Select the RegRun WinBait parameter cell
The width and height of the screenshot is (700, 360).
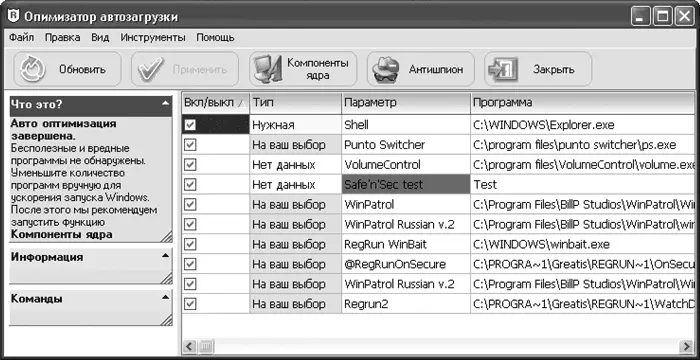(406, 244)
